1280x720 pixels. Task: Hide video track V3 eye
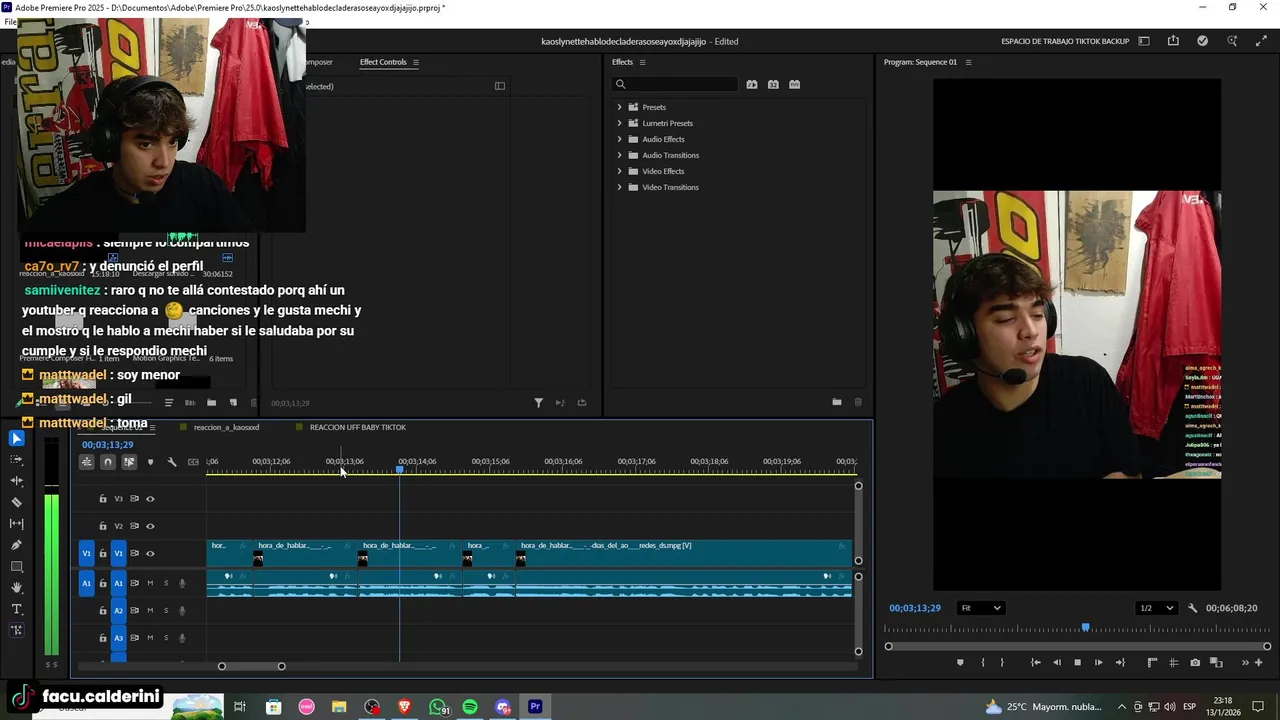[150, 499]
